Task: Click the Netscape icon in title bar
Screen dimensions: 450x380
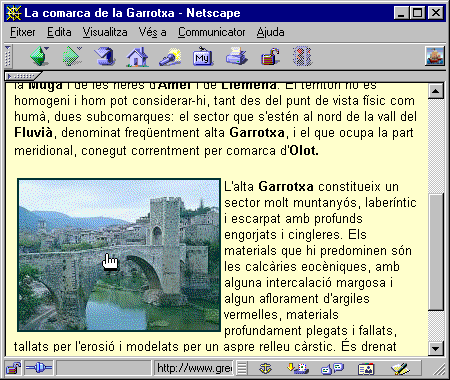Action: click(x=13, y=13)
